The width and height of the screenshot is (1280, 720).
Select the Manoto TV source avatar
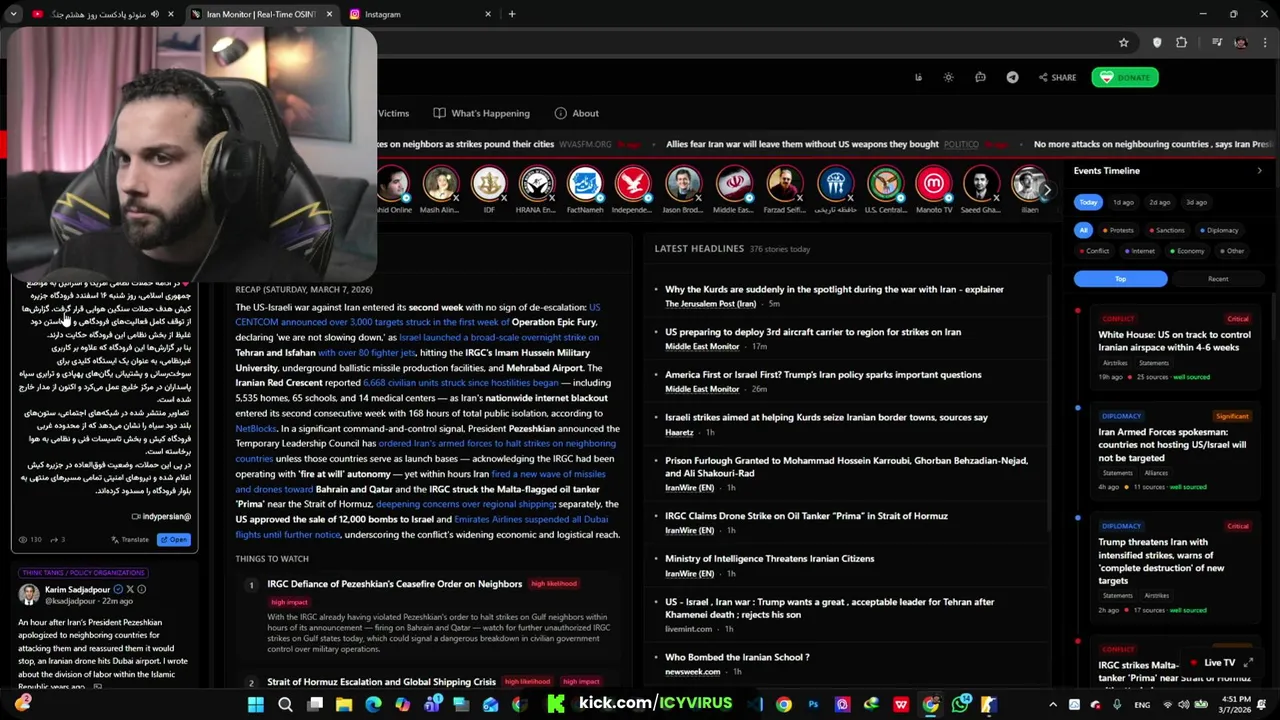click(934, 184)
